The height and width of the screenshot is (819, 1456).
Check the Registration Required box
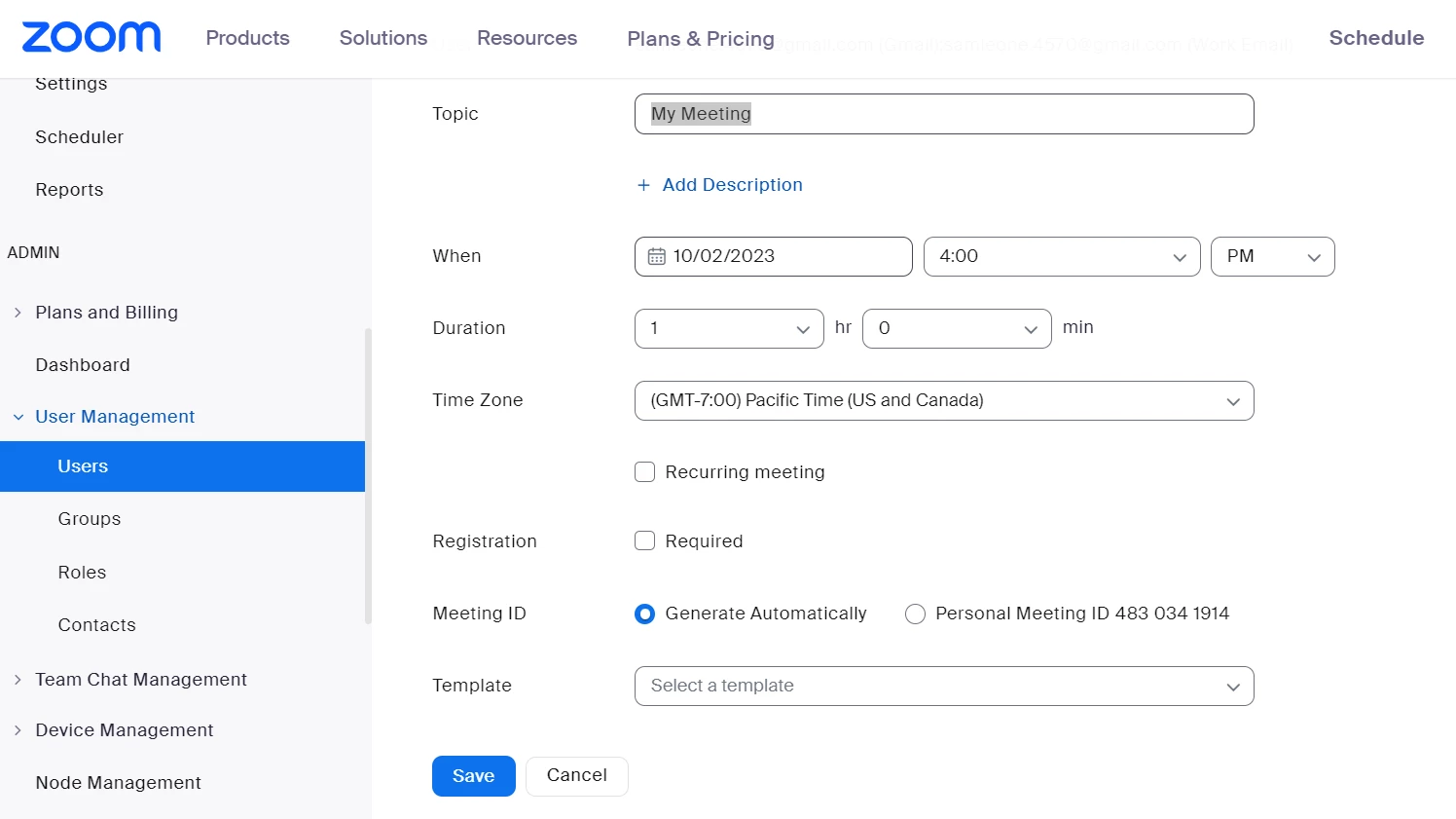tap(644, 541)
